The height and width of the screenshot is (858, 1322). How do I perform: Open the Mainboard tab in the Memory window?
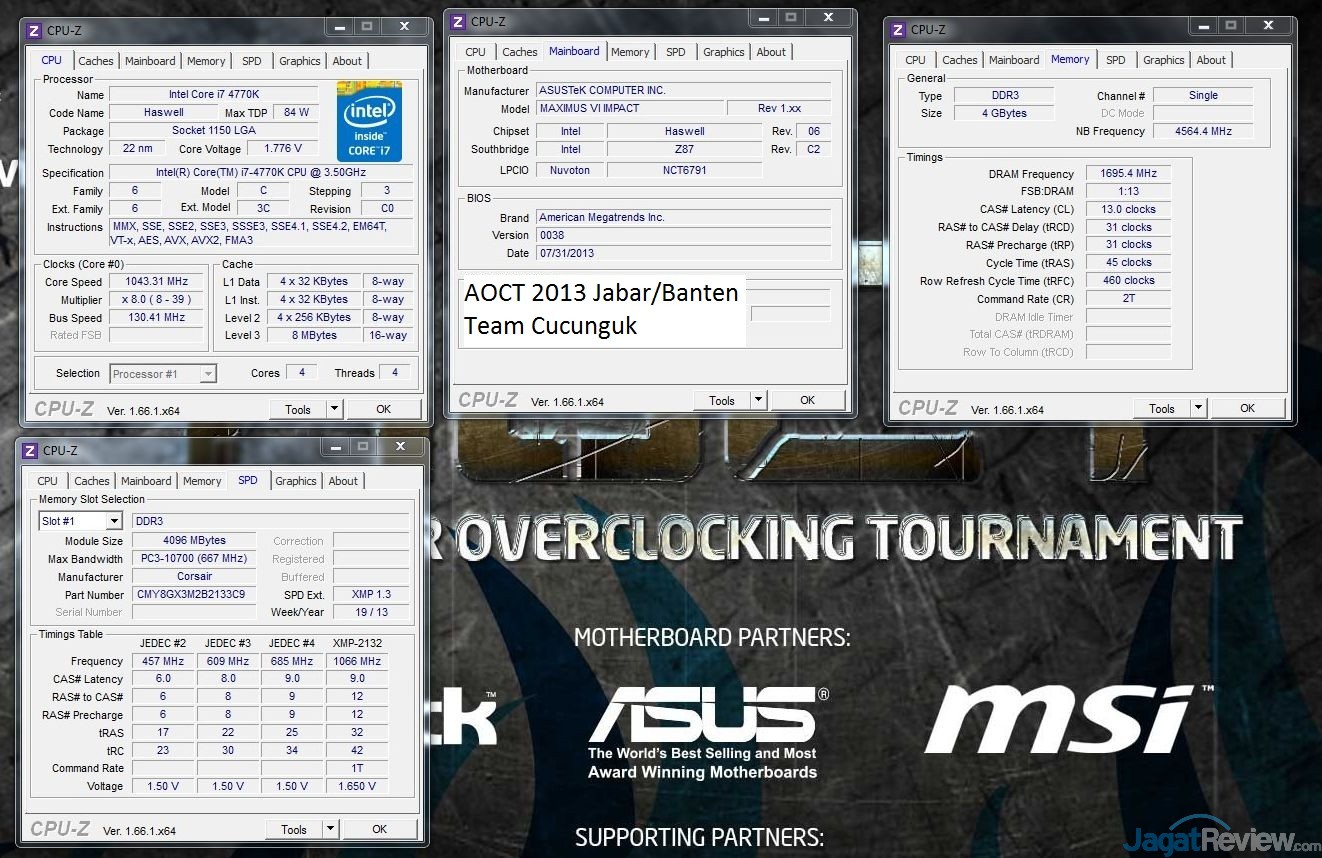(1014, 60)
